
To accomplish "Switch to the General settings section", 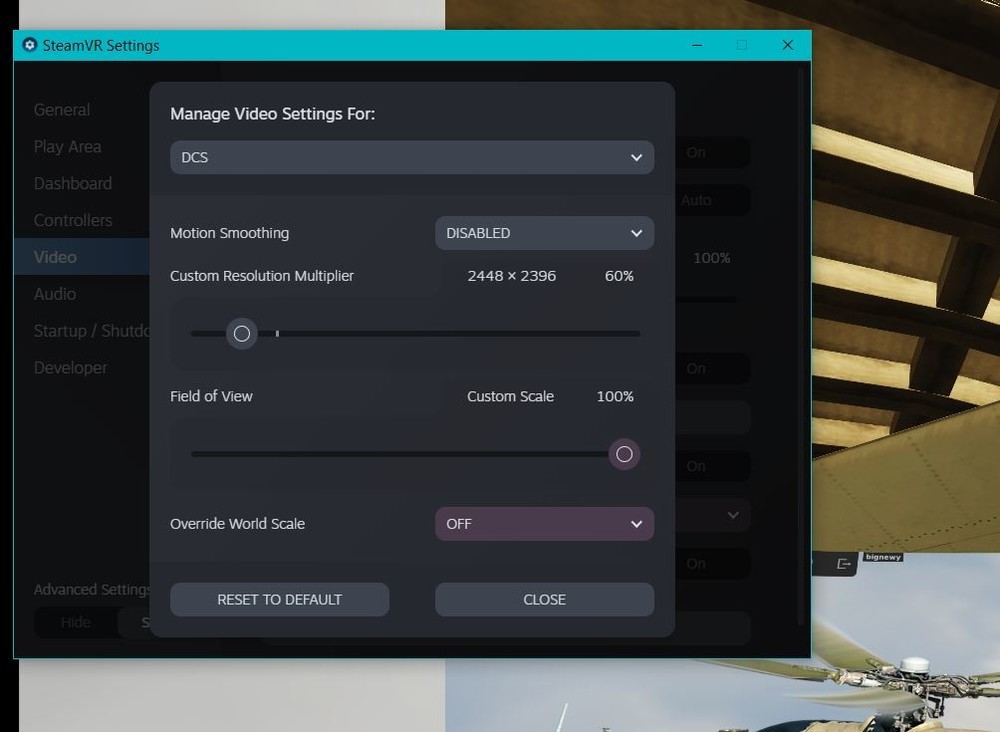I will tap(62, 110).
